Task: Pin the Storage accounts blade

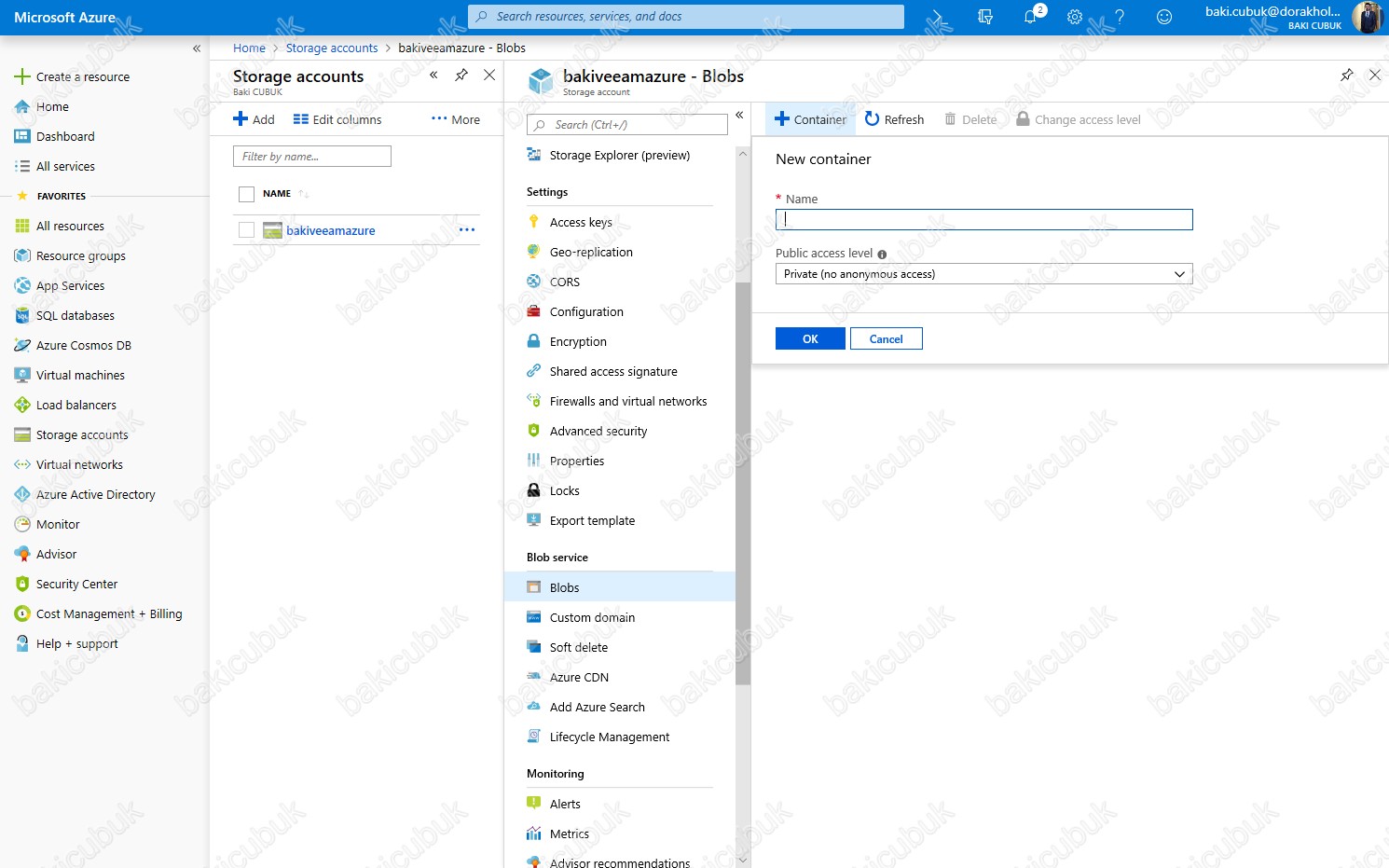Action: point(461,75)
